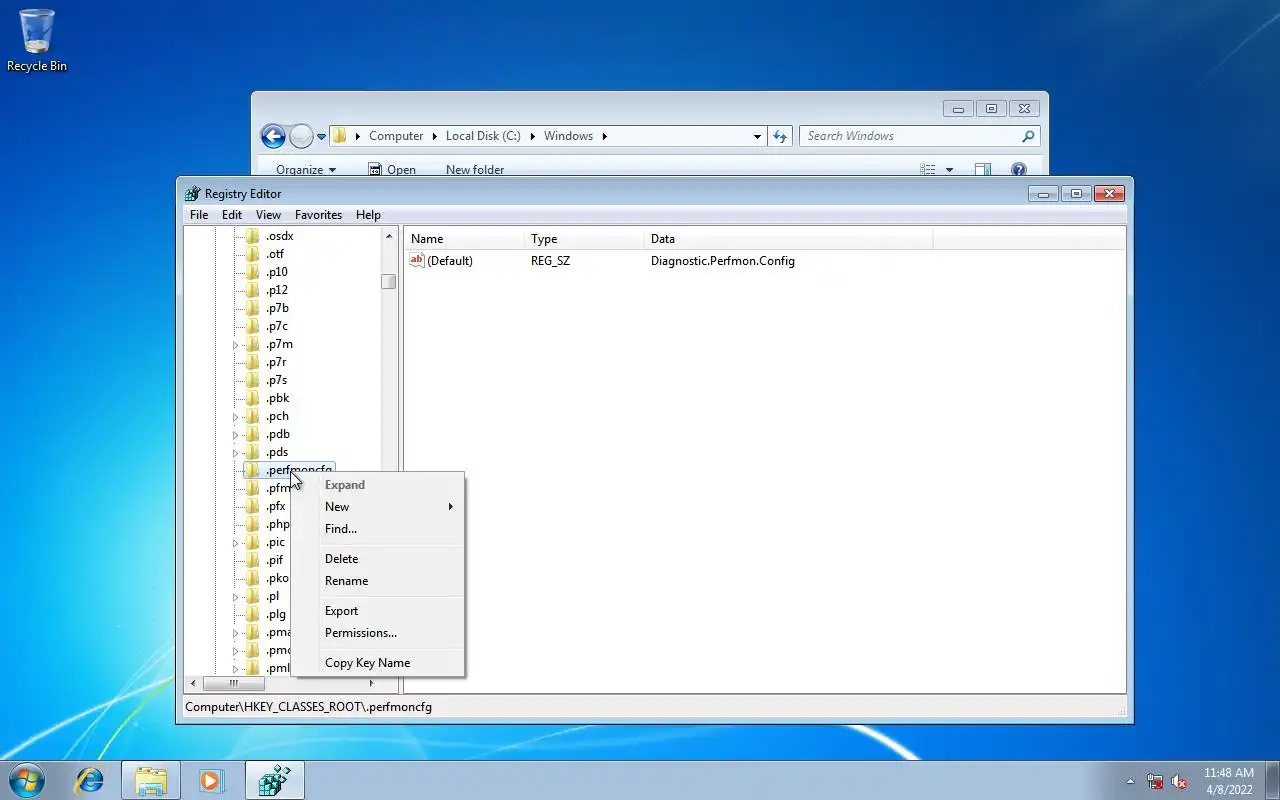Select the .pif registry key
The height and width of the screenshot is (800, 1280).
(x=275, y=560)
